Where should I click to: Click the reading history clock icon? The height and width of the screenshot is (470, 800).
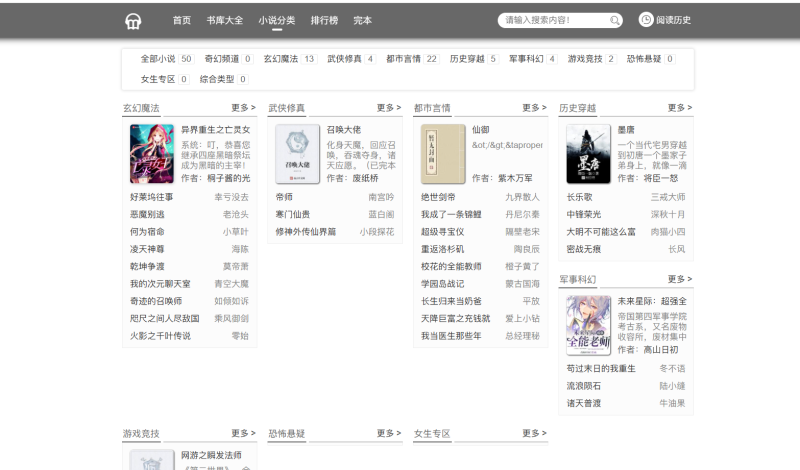click(646, 20)
